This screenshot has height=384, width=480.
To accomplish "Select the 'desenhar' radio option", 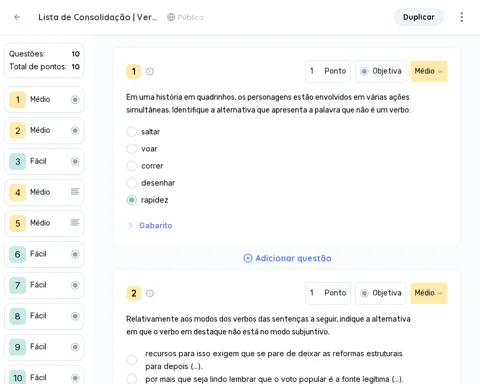I will coord(132,183).
